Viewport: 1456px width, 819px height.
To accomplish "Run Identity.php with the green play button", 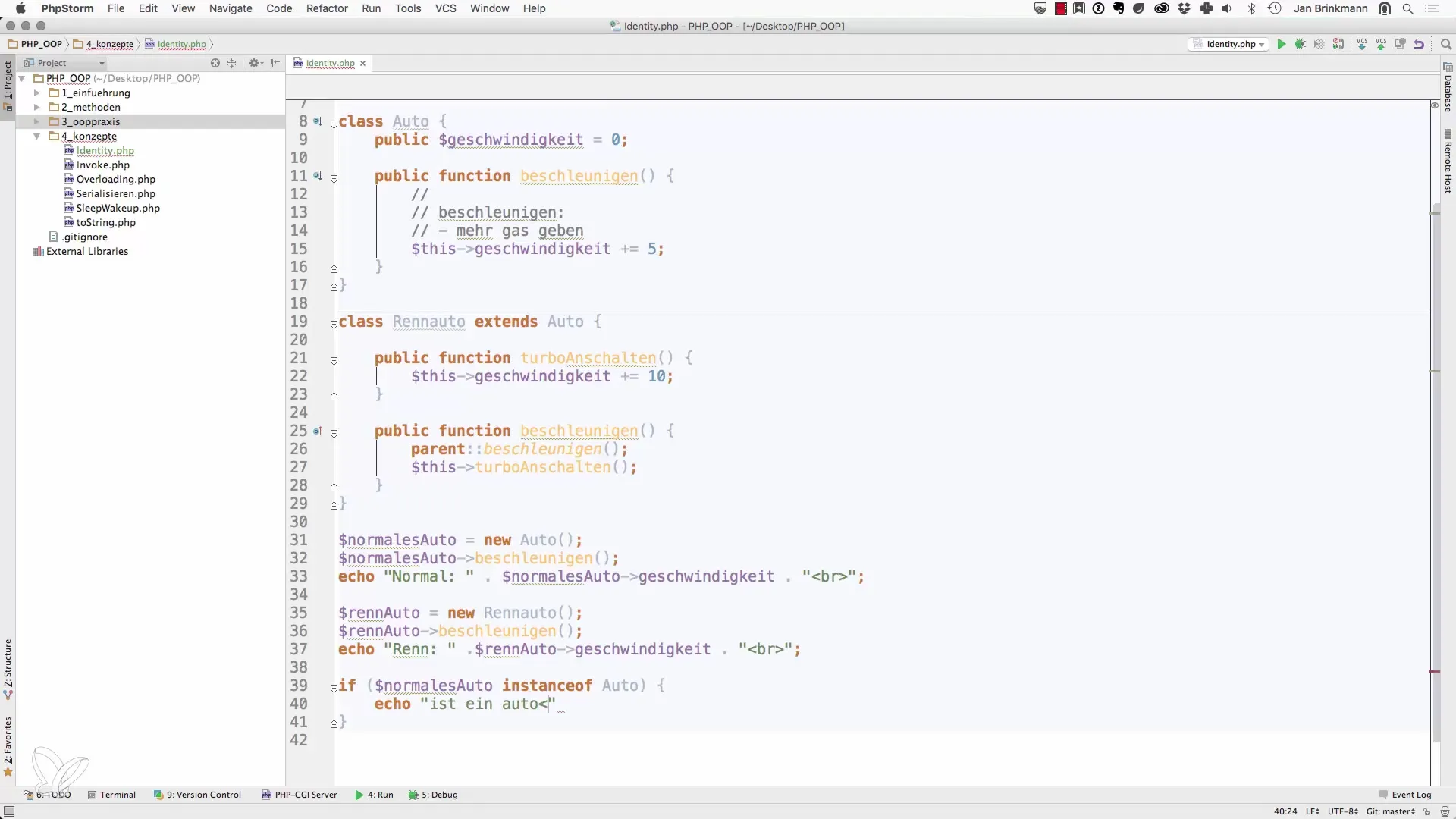I will click(x=1282, y=44).
